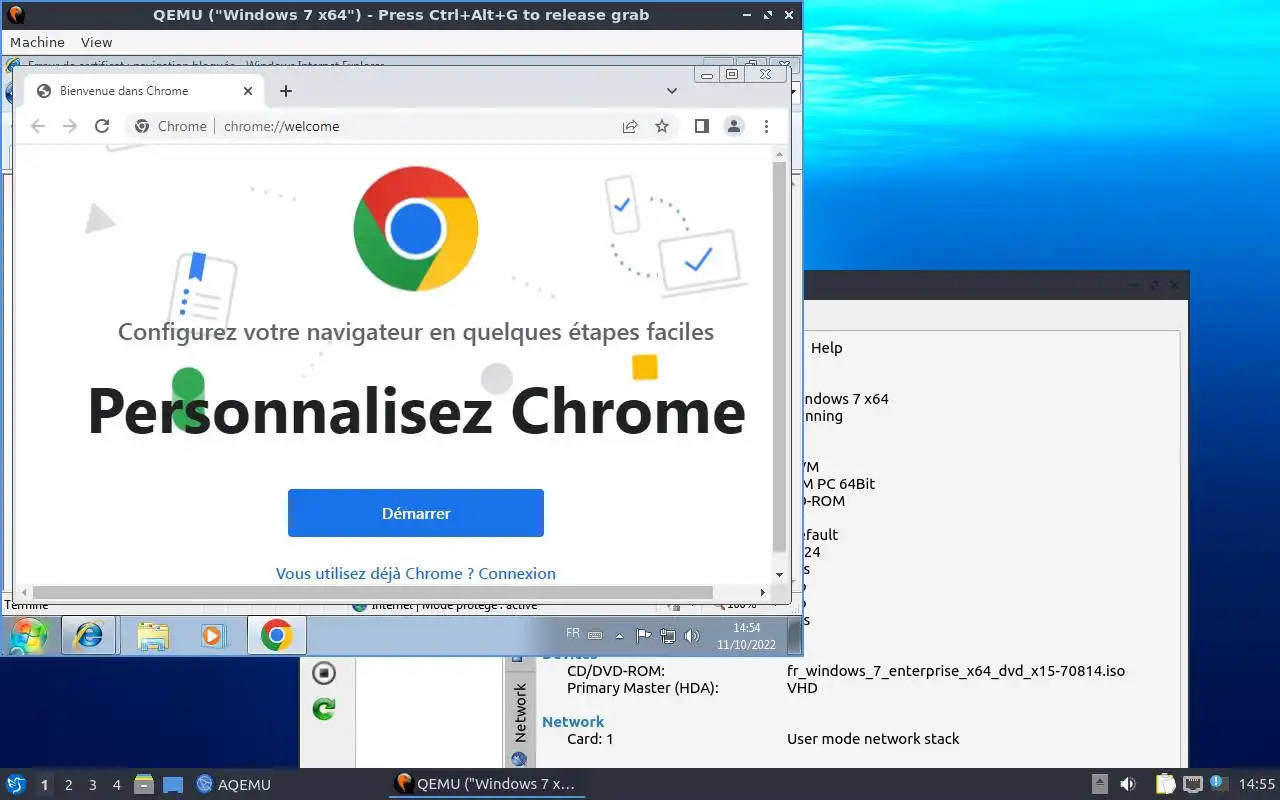This screenshot has height=800, width=1280.
Task: Select the Network vertical tab in AQEMU
Action: coord(520,712)
